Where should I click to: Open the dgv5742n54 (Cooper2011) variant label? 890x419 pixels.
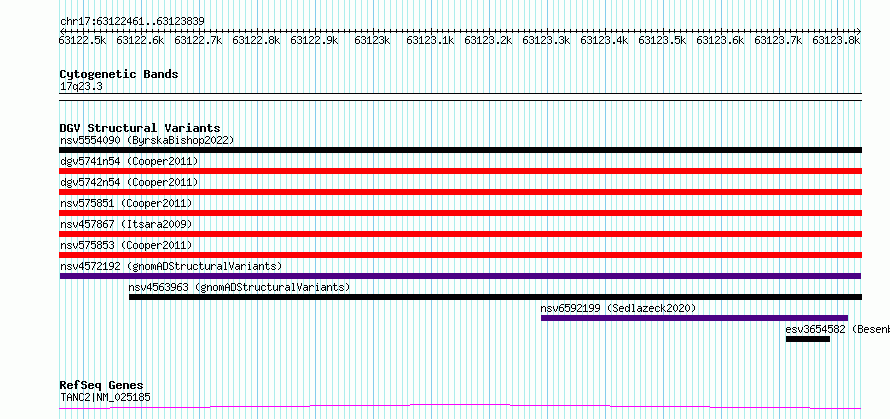coord(129,182)
